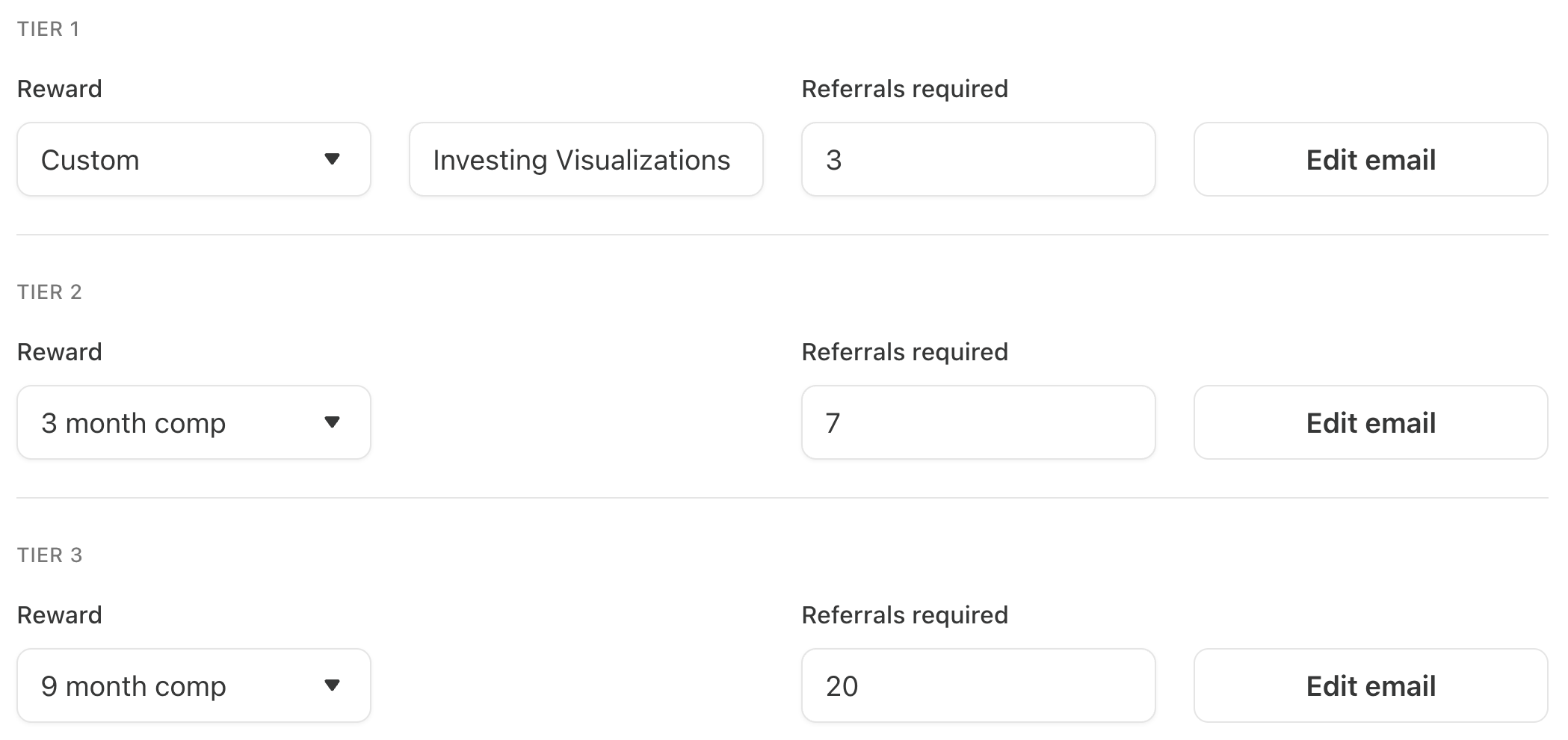Edit email for the Tier 3 reward
The height and width of the screenshot is (740, 1568).
click(x=1371, y=685)
